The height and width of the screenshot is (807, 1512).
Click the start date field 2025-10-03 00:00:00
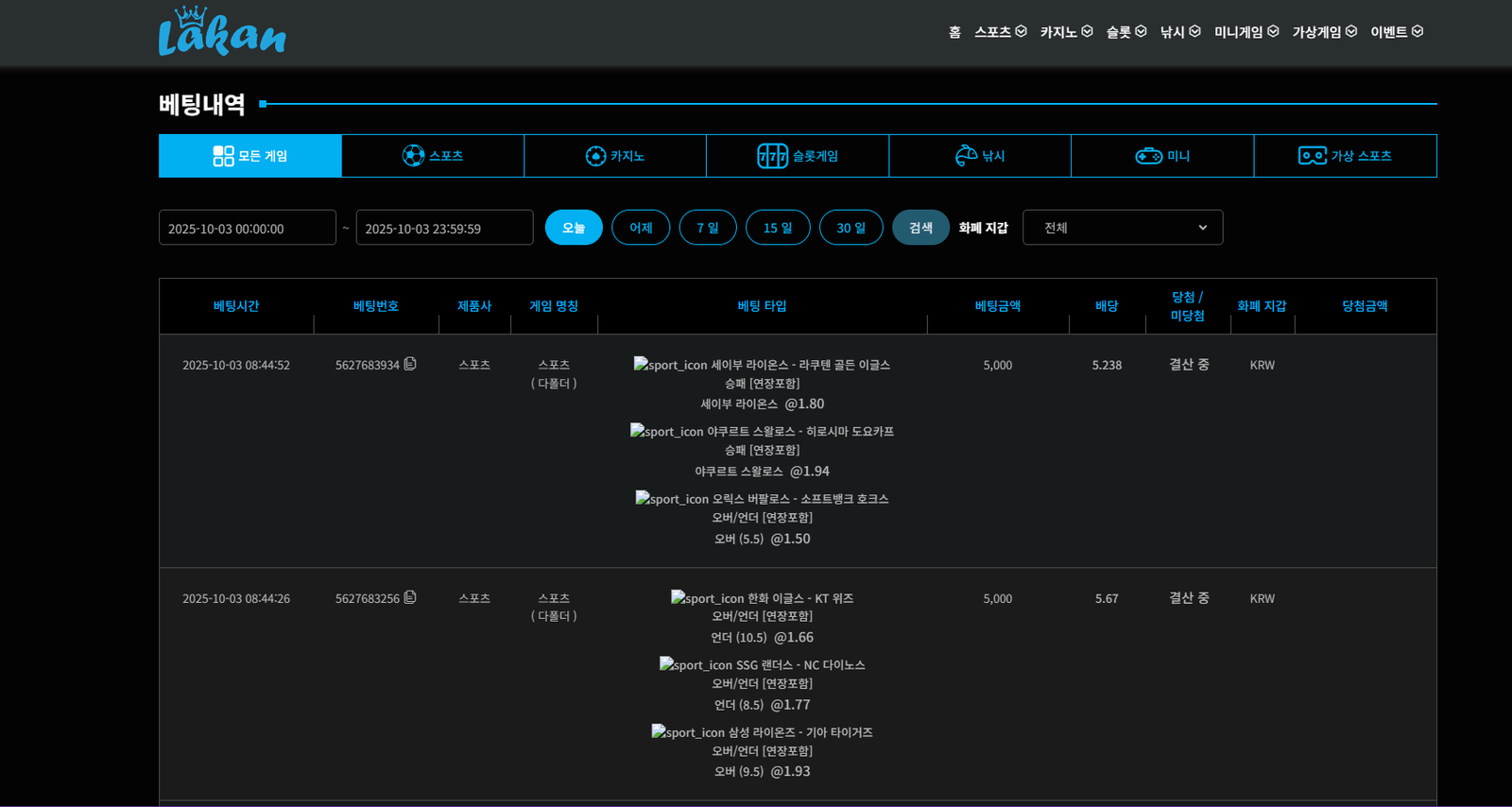[x=248, y=228]
